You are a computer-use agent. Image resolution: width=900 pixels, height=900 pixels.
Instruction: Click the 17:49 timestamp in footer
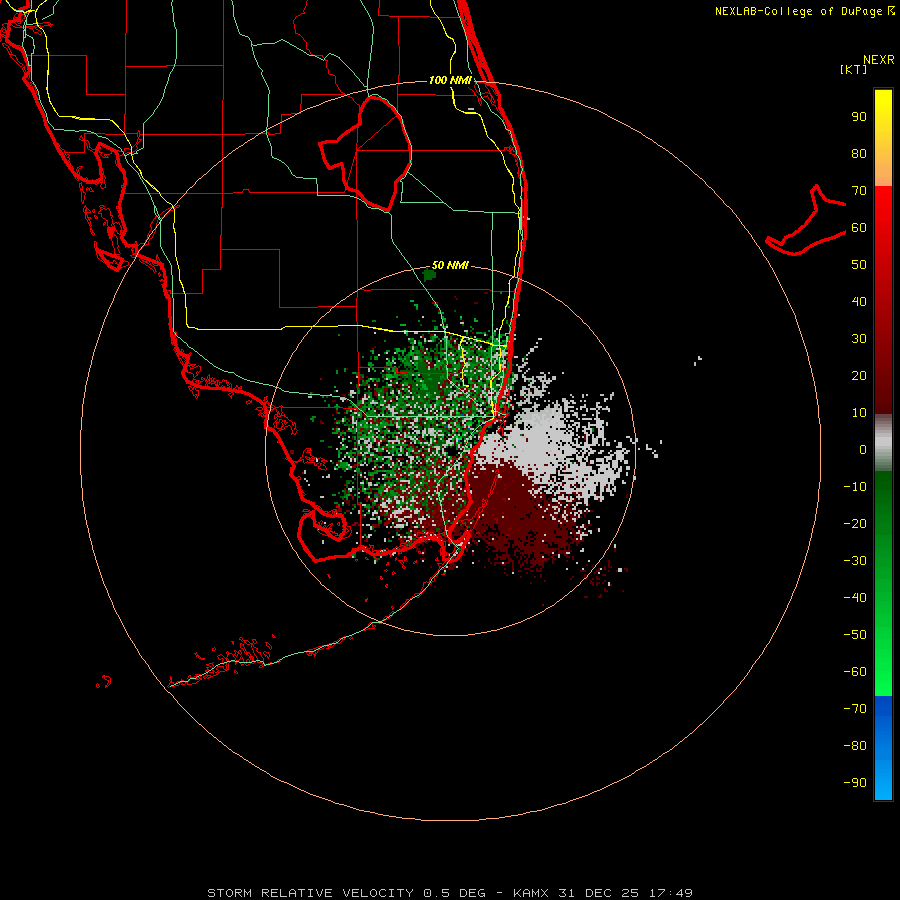click(x=670, y=893)
